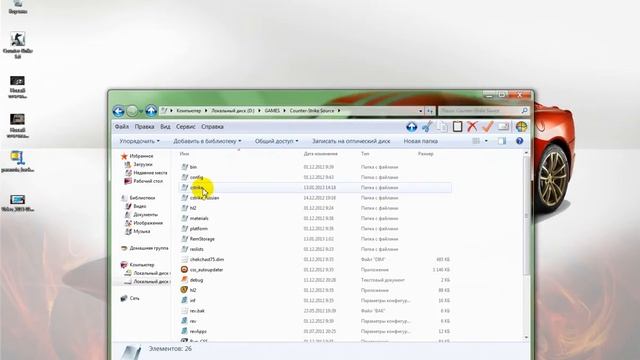Select the RemStorage folder
The height and width of the screenshot is (360, 640).
tap(202, 239)
